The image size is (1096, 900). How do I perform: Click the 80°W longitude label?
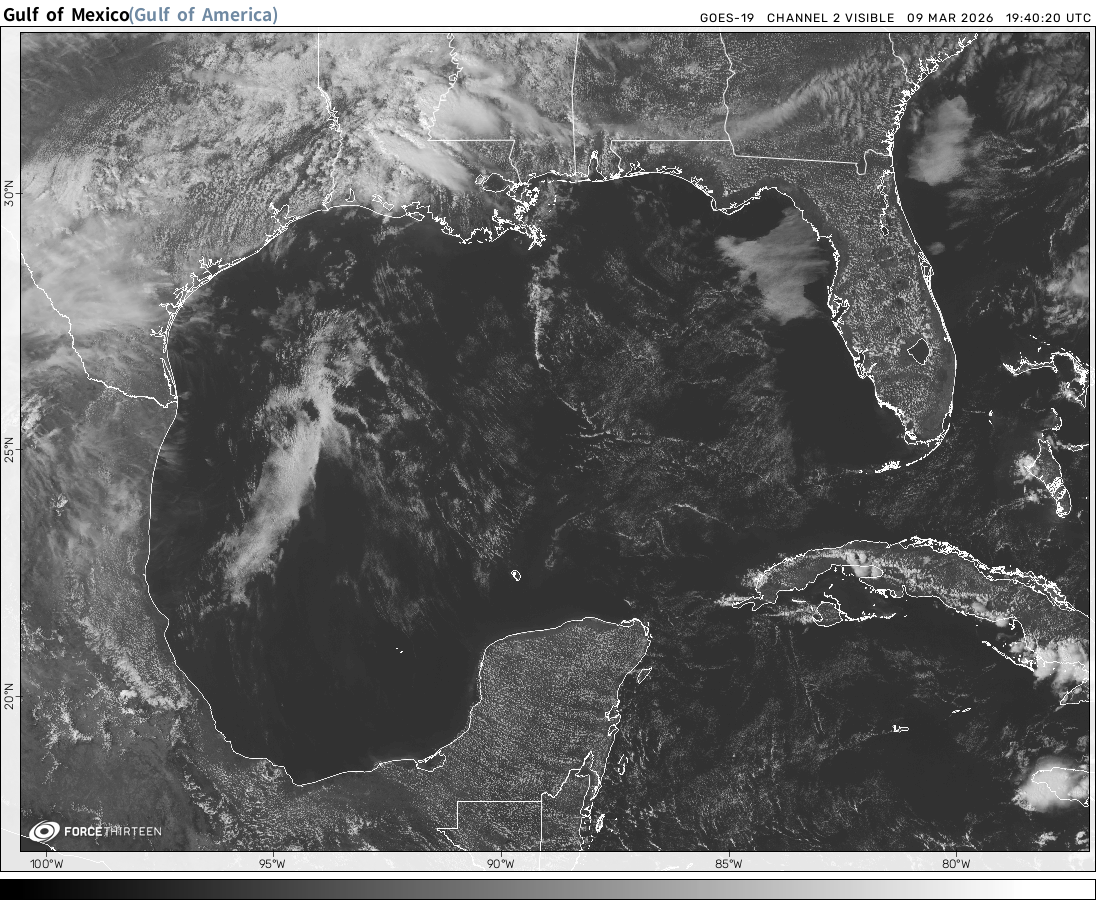click(x=956, y=864)
